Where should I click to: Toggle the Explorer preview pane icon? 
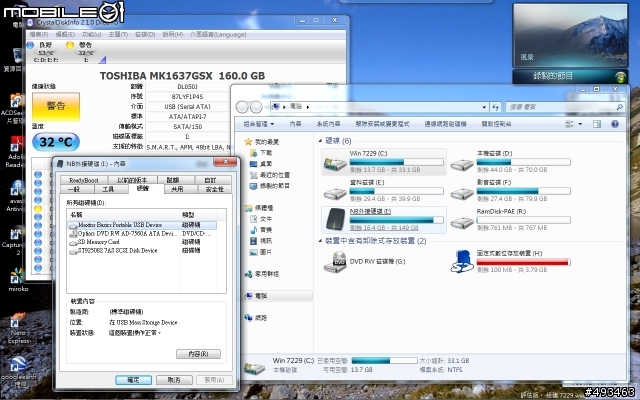point(597,124)
